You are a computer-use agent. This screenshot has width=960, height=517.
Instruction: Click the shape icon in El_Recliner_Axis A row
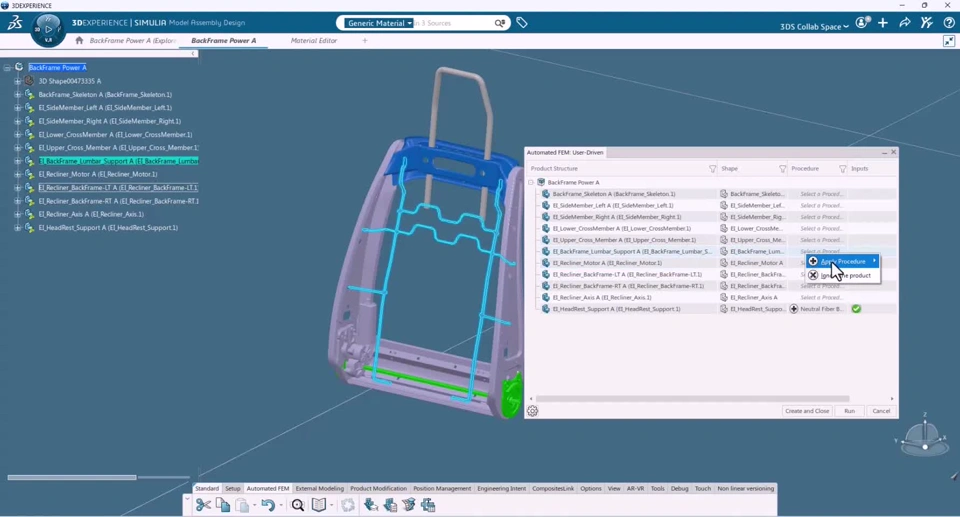[x=724, y=297]
